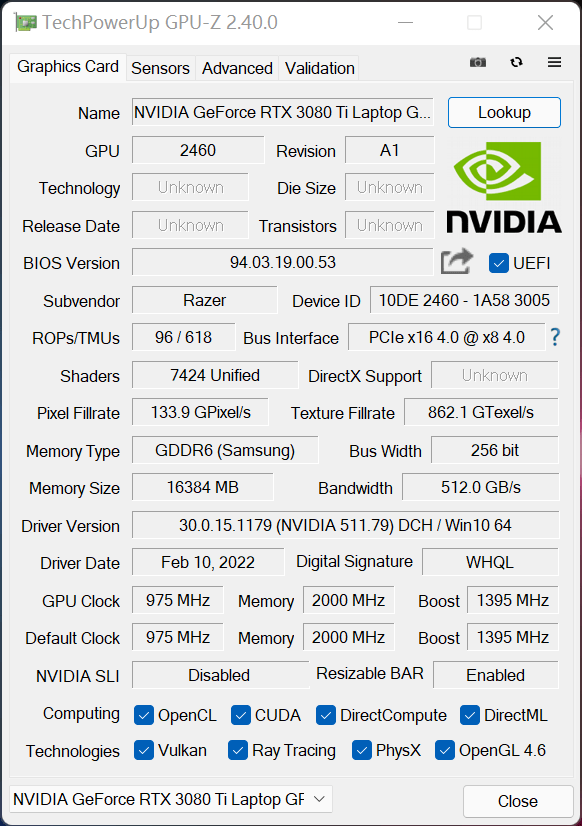
Task: Switch to the Sensors tab
Action: point(160,68)
